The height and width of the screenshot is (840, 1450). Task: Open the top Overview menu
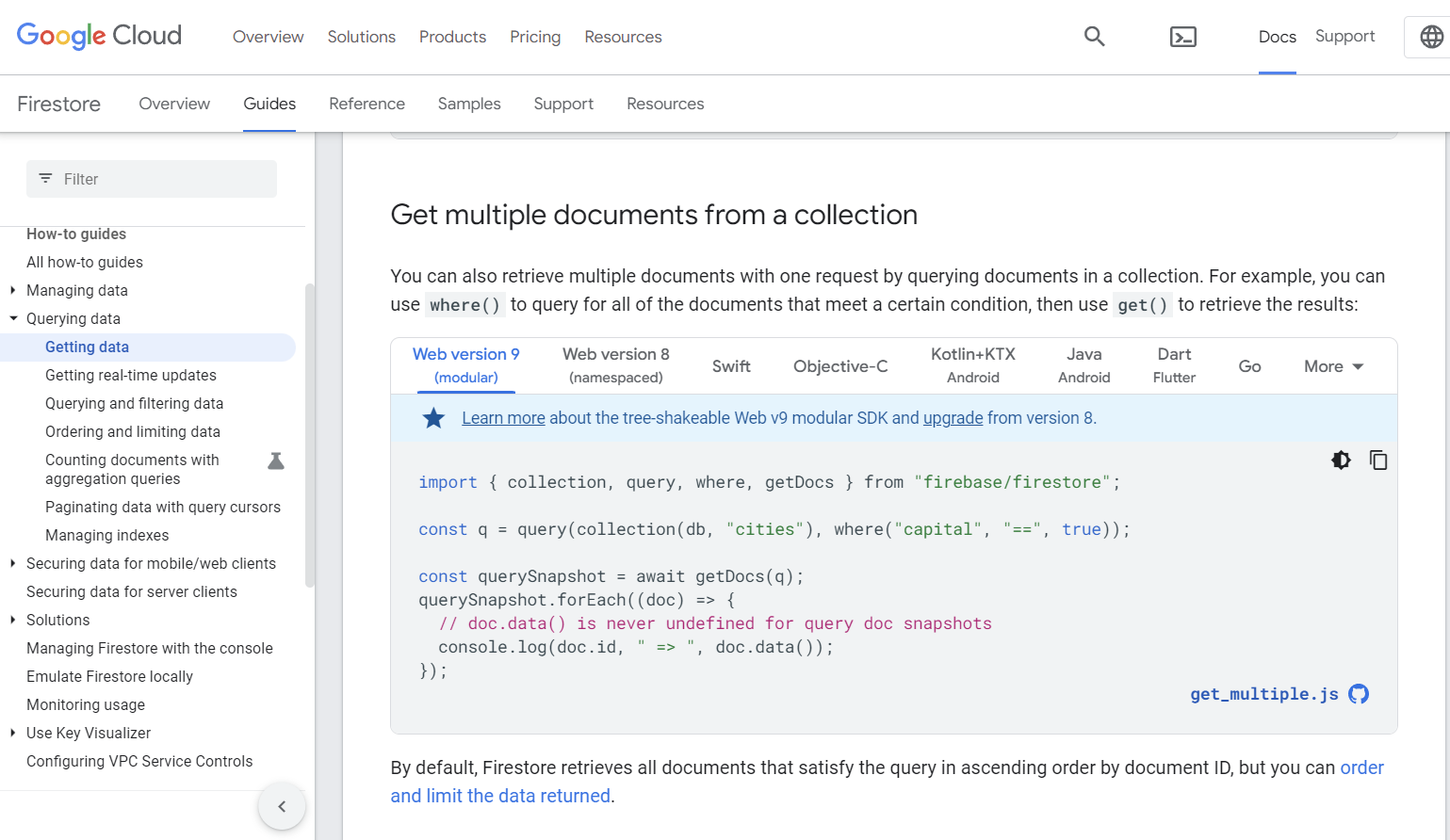point(269,37)
